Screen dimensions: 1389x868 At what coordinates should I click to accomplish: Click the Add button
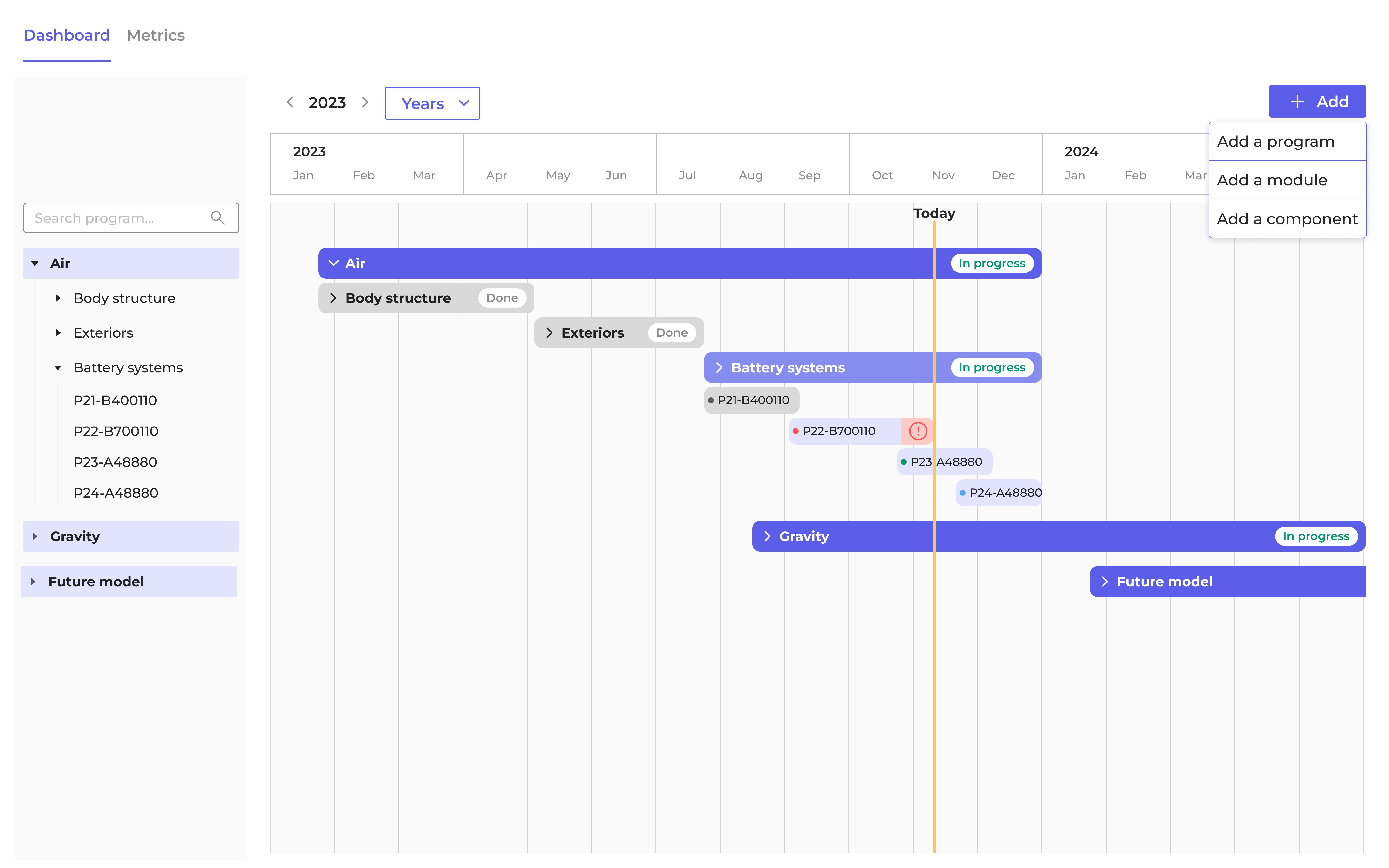tap(1317, 102)
